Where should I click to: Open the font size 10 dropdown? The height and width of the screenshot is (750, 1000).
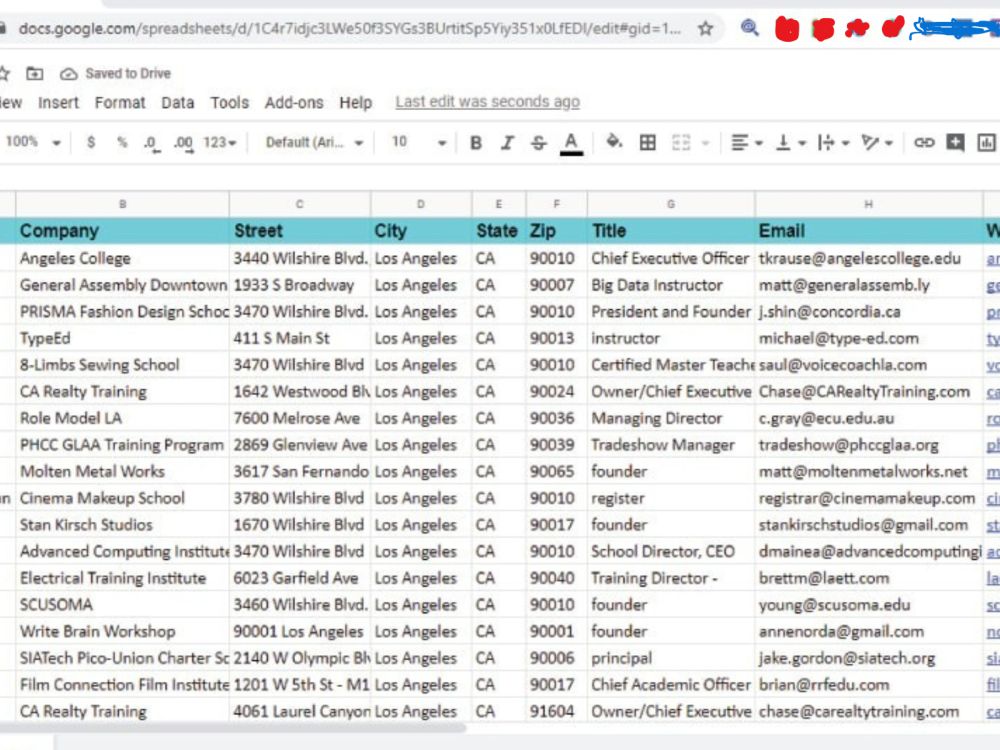(x=418, y=142)
